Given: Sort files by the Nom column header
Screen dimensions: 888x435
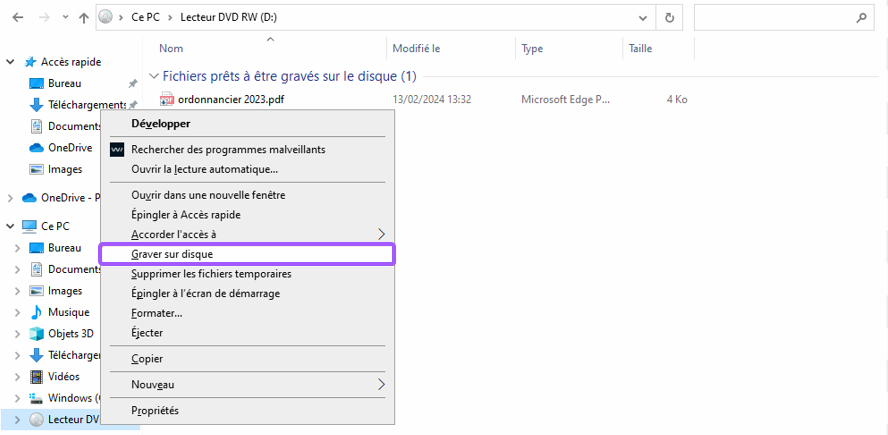Looking at the screenshot, I should tap(171, 48).
